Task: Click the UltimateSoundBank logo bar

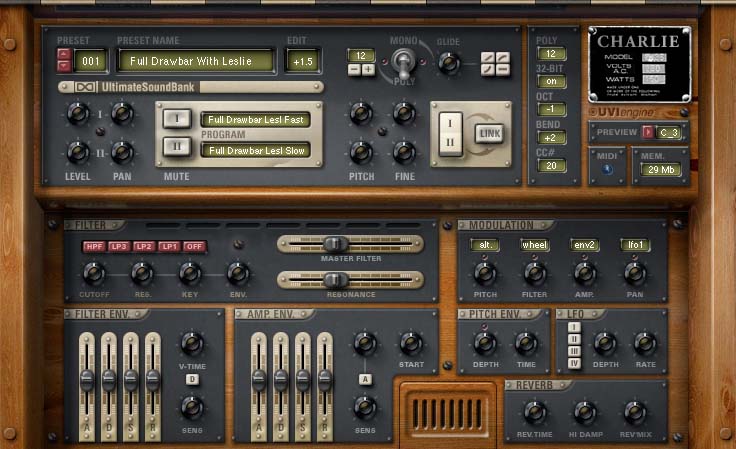Action: [191, 87]
